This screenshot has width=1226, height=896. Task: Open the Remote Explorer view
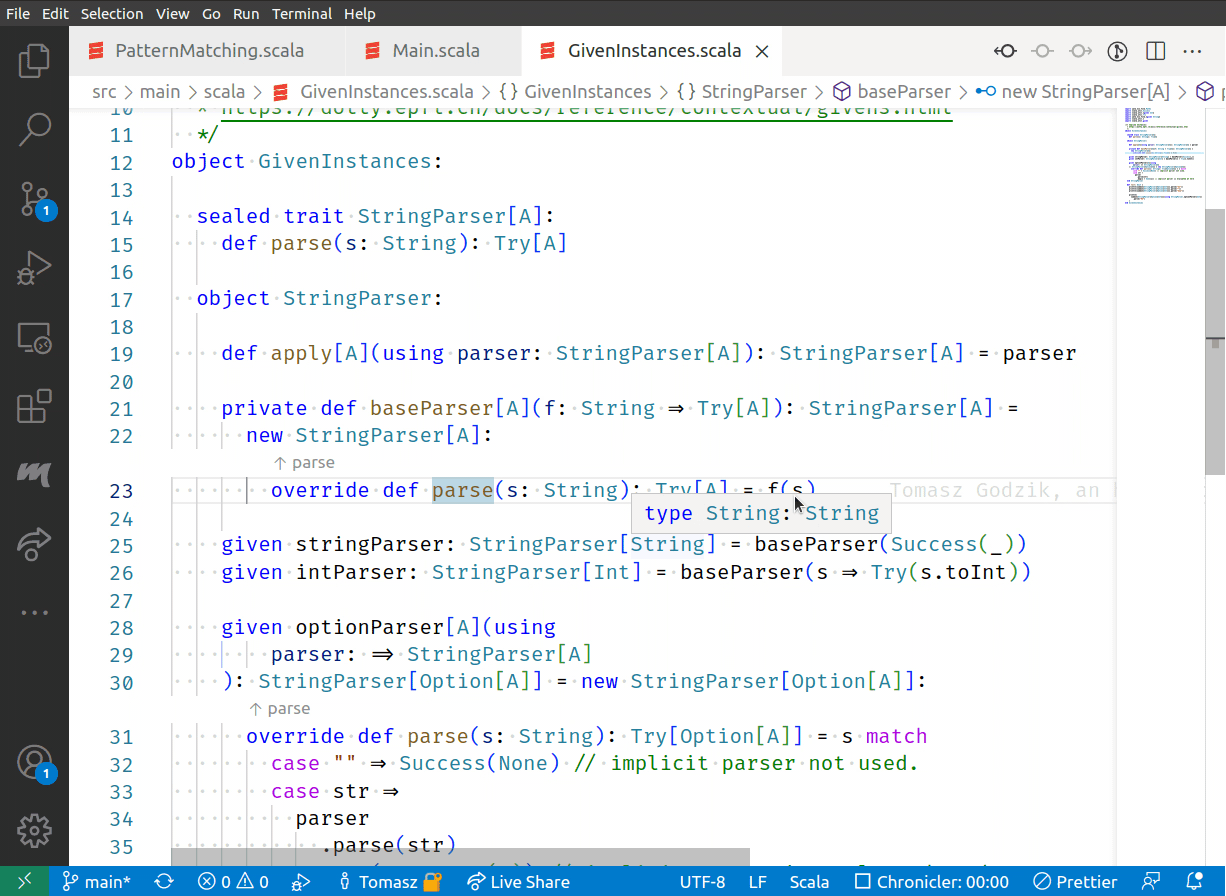pyautogui.click(x=34, y=339)
